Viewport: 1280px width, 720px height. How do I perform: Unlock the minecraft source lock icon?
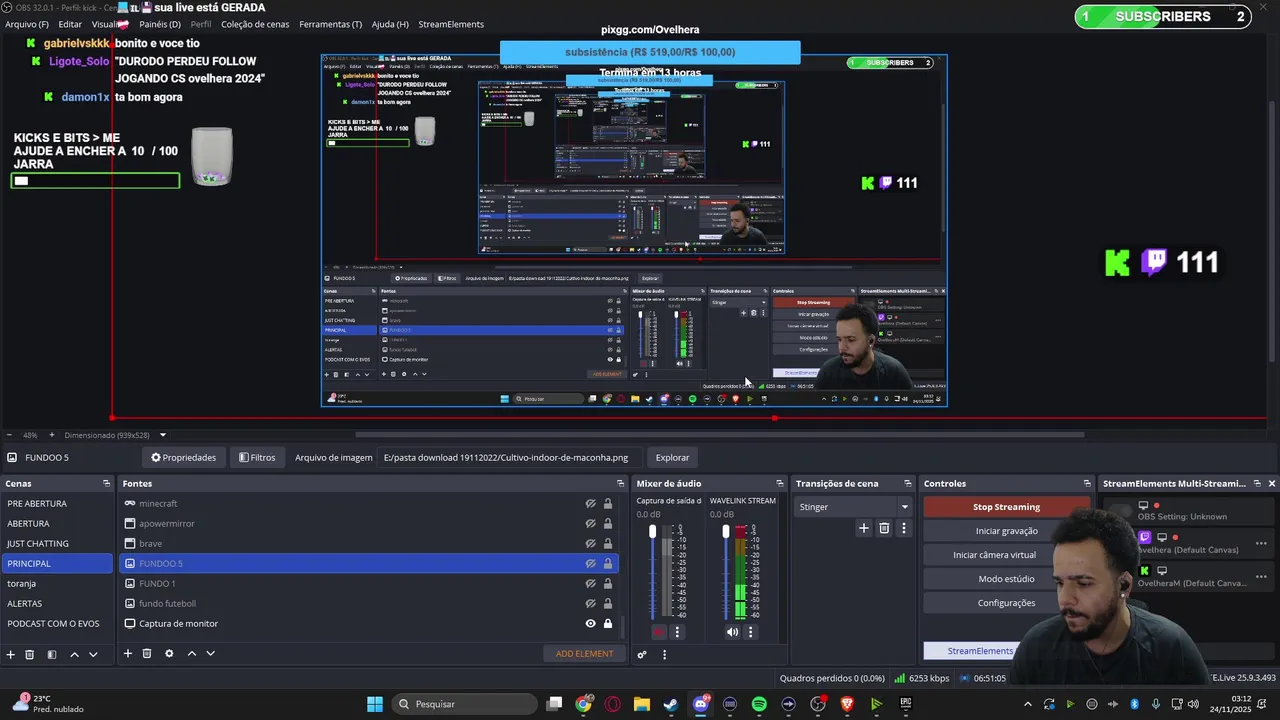[607, 504]
